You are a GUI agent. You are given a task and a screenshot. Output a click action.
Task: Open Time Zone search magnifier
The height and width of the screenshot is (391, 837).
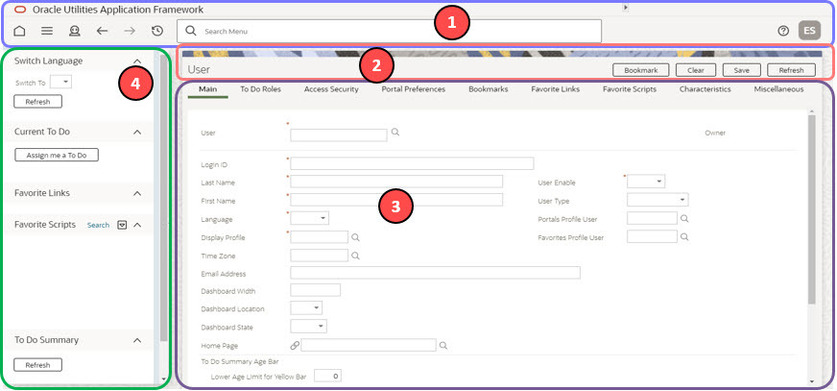(x=356, y=255)
